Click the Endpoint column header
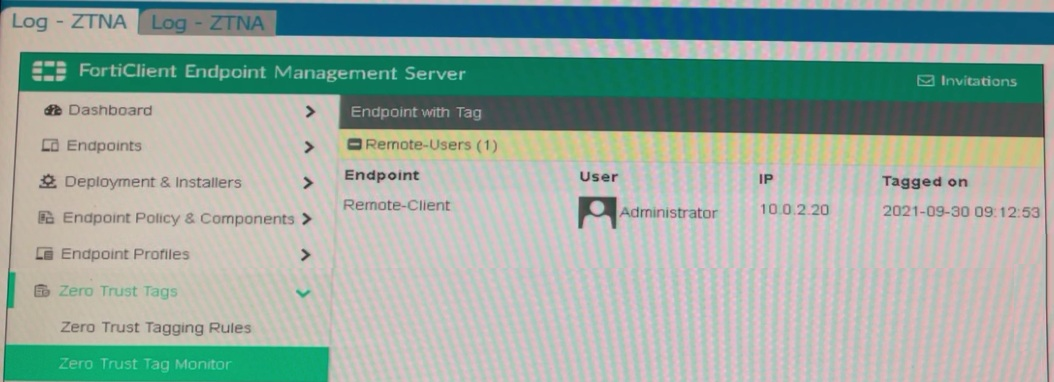Viewport: 1054px width, 382px height. pos(381,176)
